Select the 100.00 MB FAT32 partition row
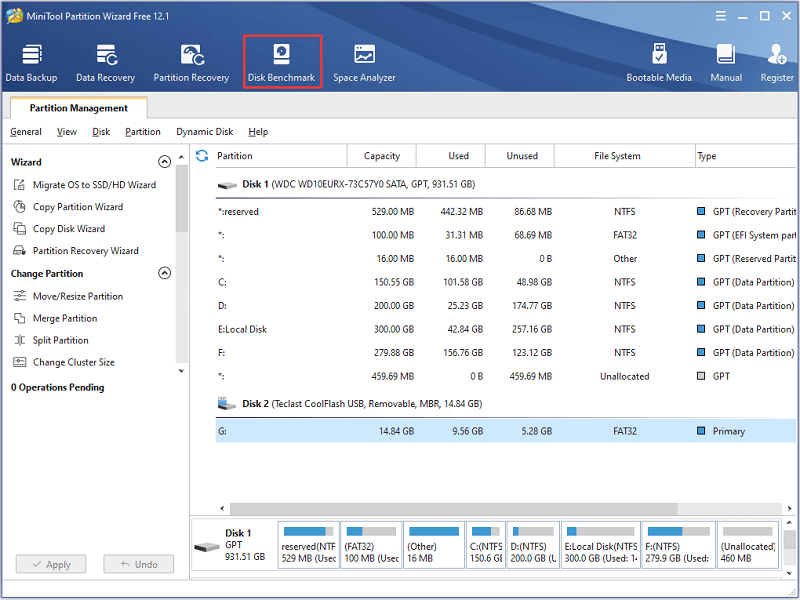The height and width of the screenshot is (600, 800). (x=506, y=235)
